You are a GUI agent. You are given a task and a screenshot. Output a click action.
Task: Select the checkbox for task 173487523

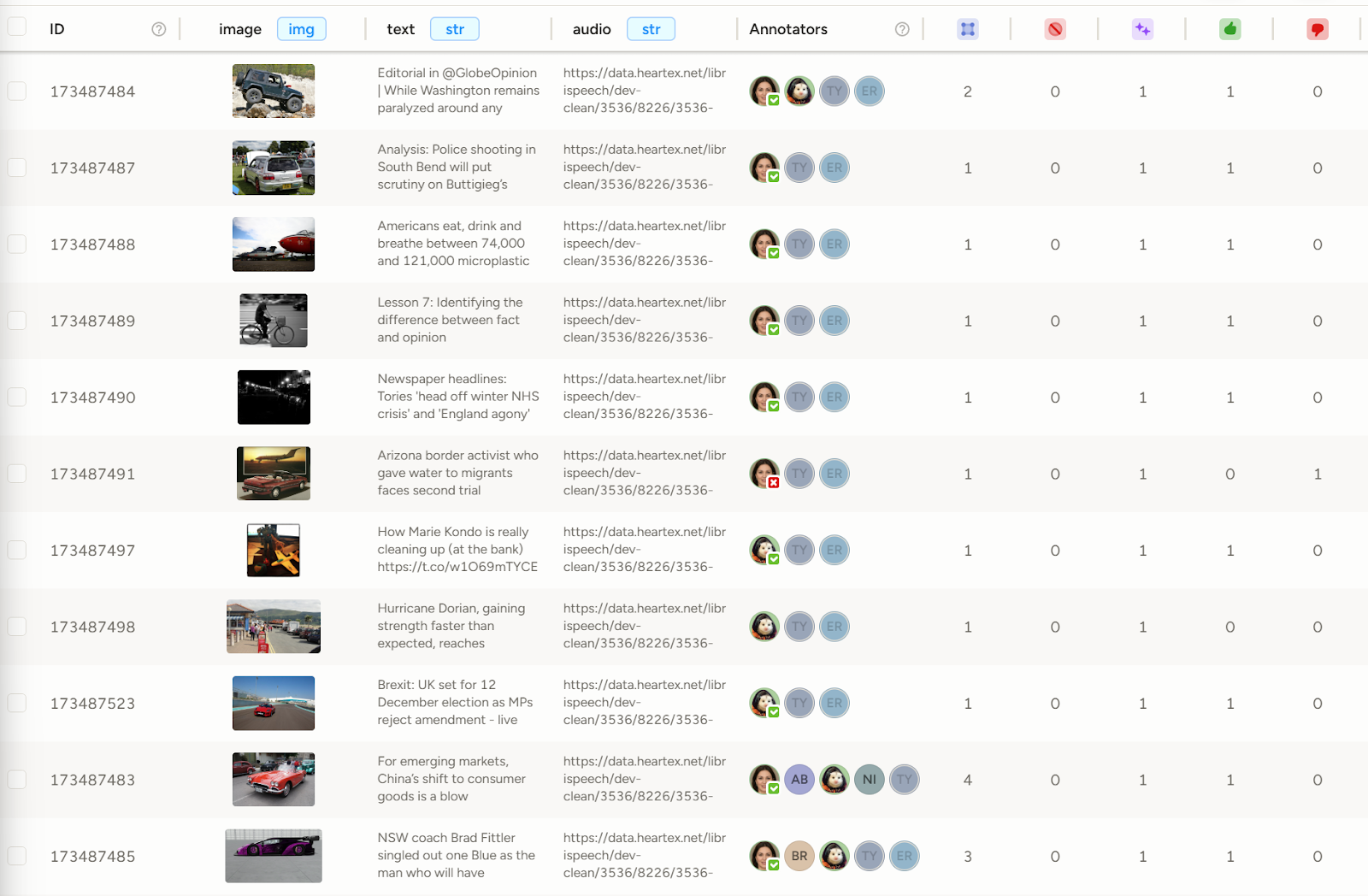(x=16, y=703)
